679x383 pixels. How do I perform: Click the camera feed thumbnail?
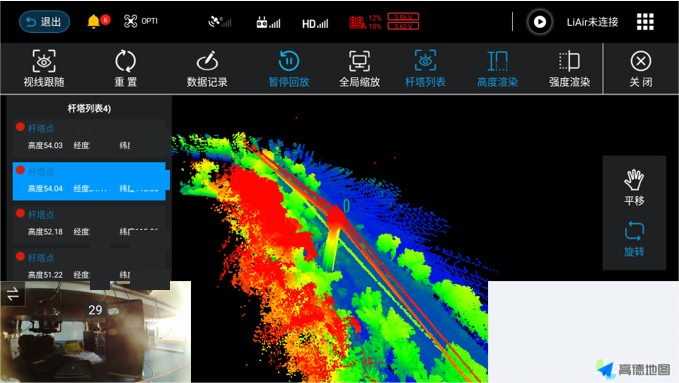[x=95, y=332]
